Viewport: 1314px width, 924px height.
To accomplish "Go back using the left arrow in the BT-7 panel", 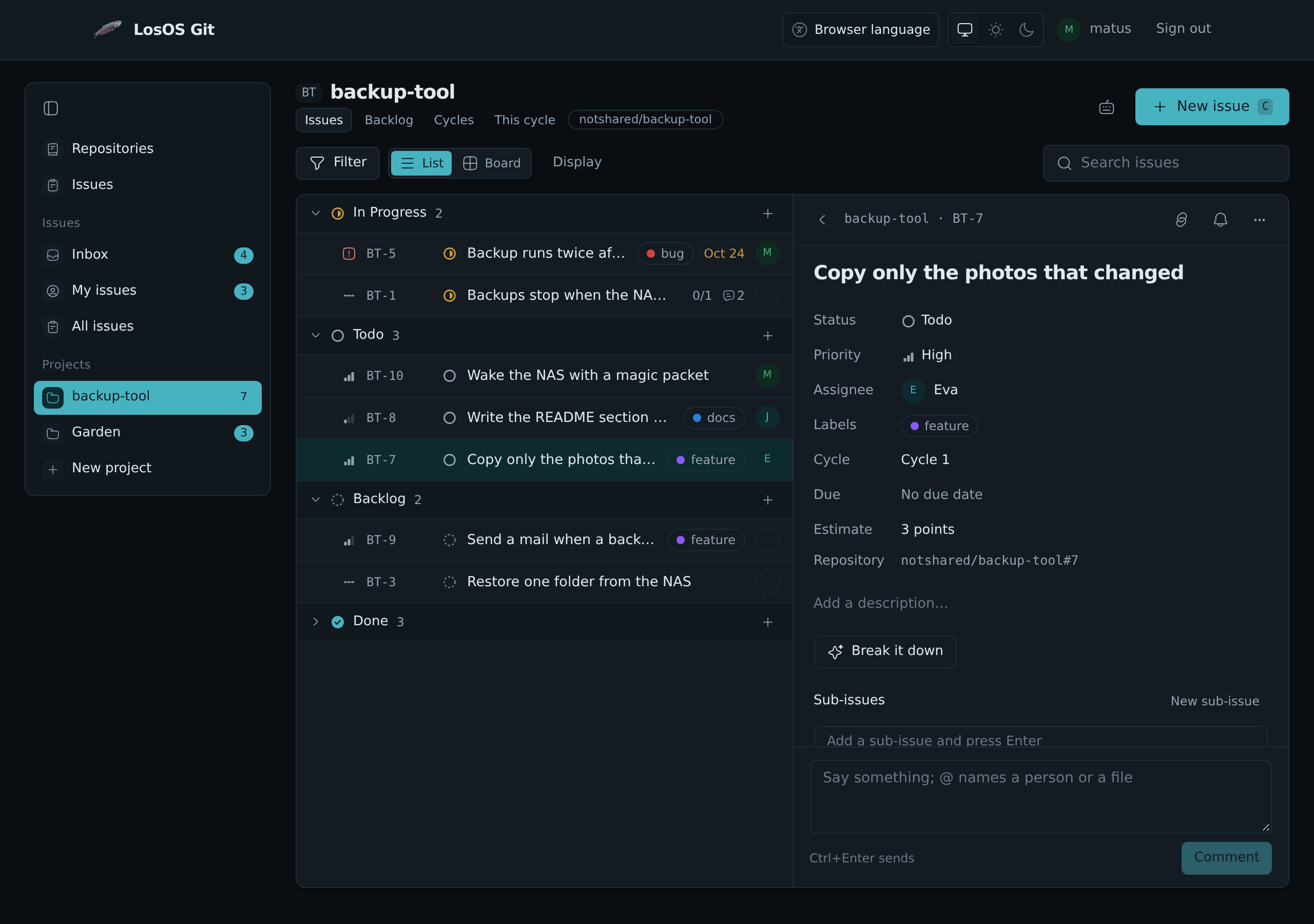I will click(x=822, y=220).
